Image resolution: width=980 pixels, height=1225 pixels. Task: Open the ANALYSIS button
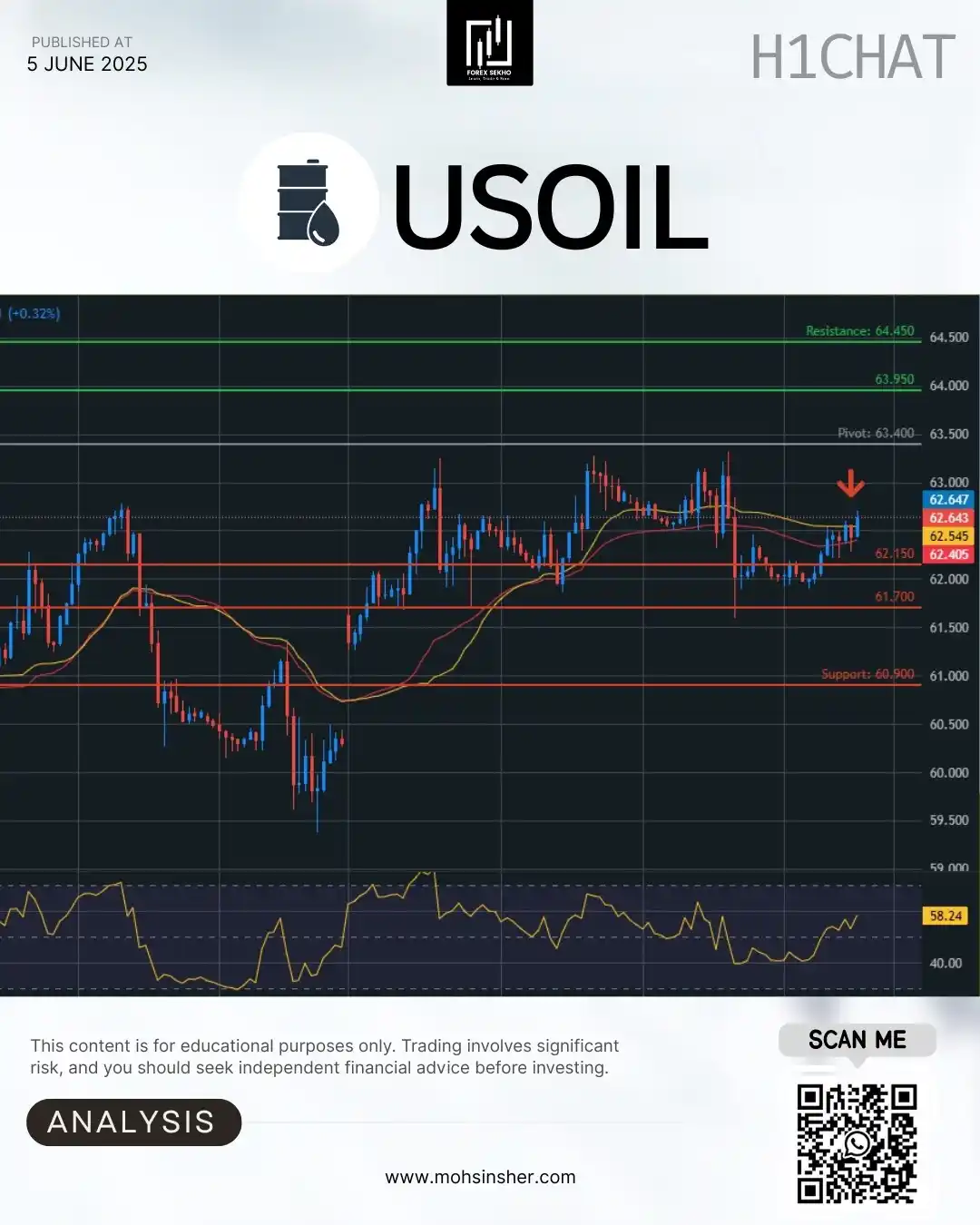pyautogui.click(x=133, y=1122)
